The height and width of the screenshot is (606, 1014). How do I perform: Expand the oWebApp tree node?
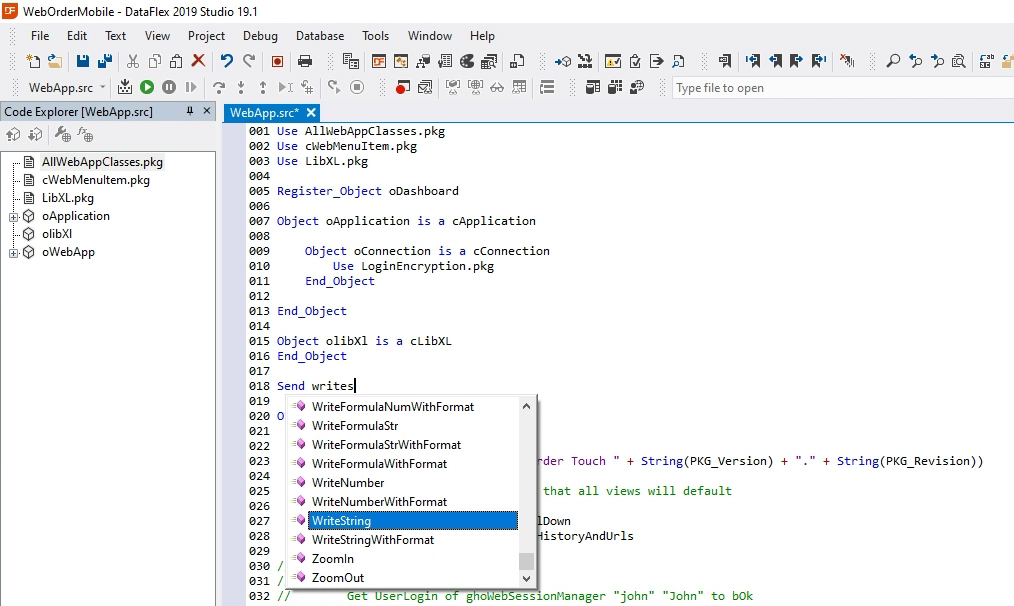tap(14, 253)
